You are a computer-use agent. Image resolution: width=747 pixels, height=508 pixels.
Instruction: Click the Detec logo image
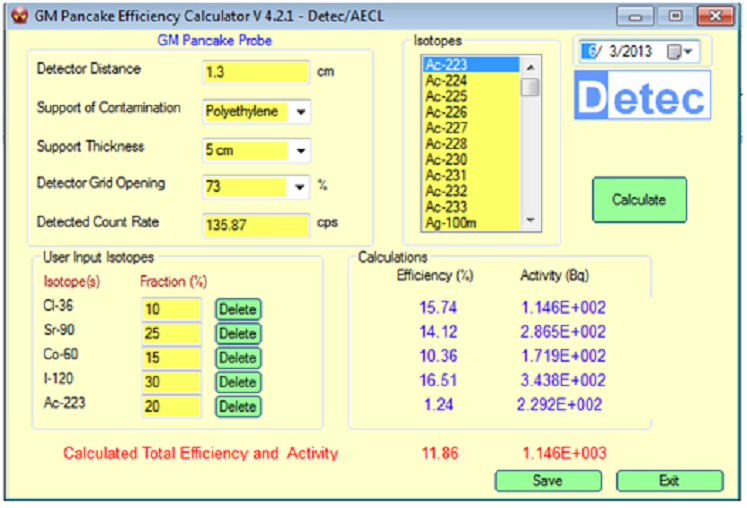pyautogui.click(x=643, y=95)
